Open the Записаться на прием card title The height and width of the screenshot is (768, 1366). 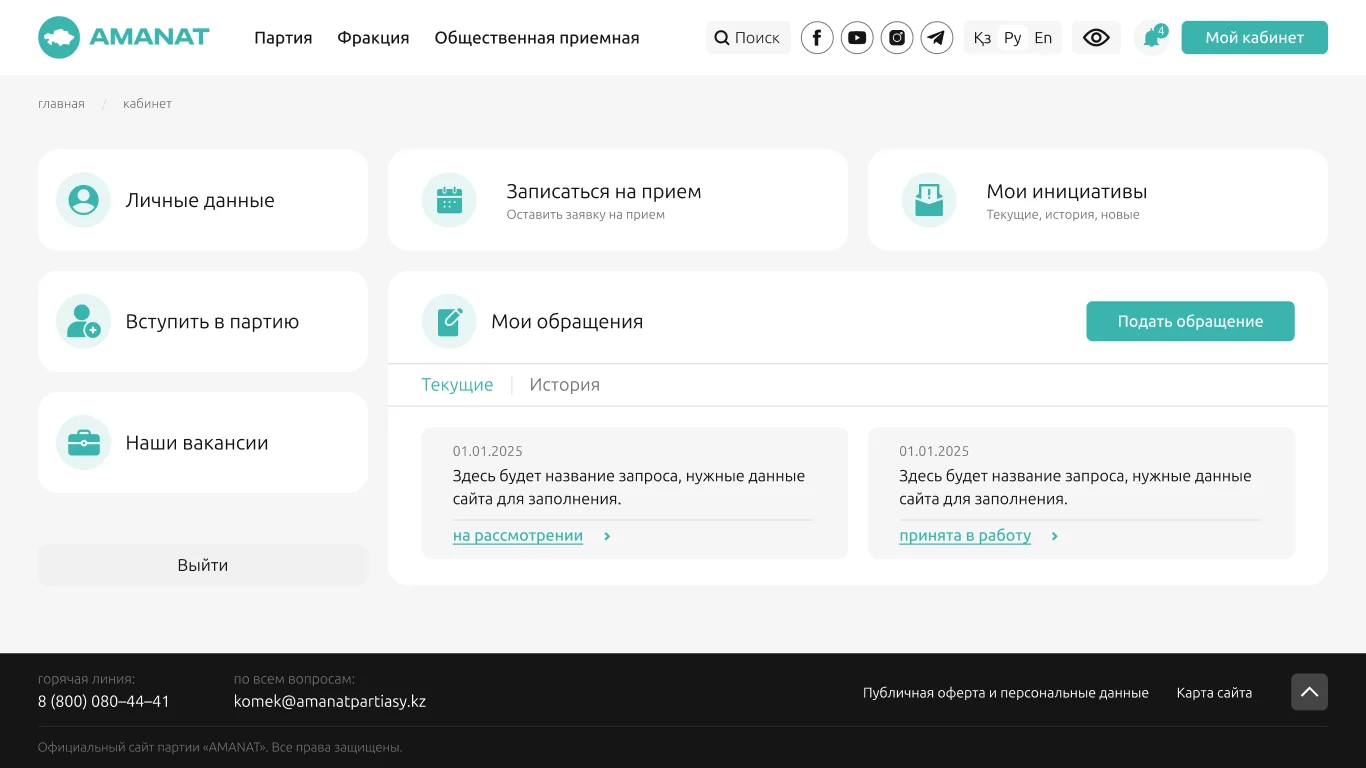(604, 191)
